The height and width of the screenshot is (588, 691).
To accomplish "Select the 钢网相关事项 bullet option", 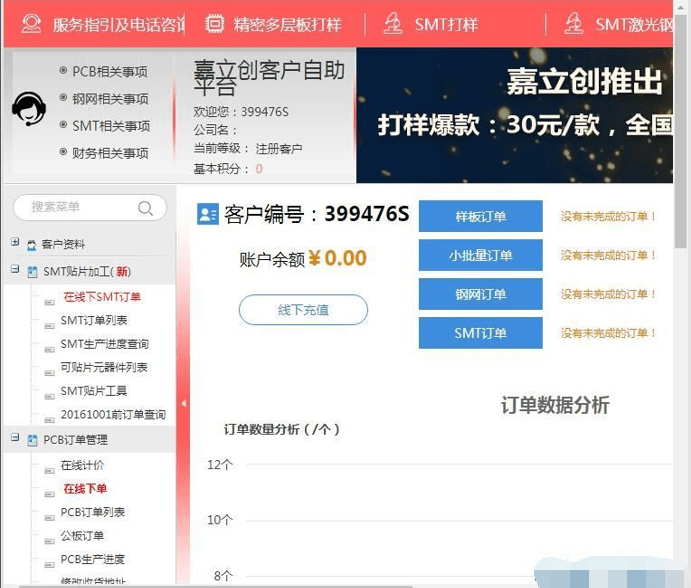I will pyautogui.click(x=63, y=97).
